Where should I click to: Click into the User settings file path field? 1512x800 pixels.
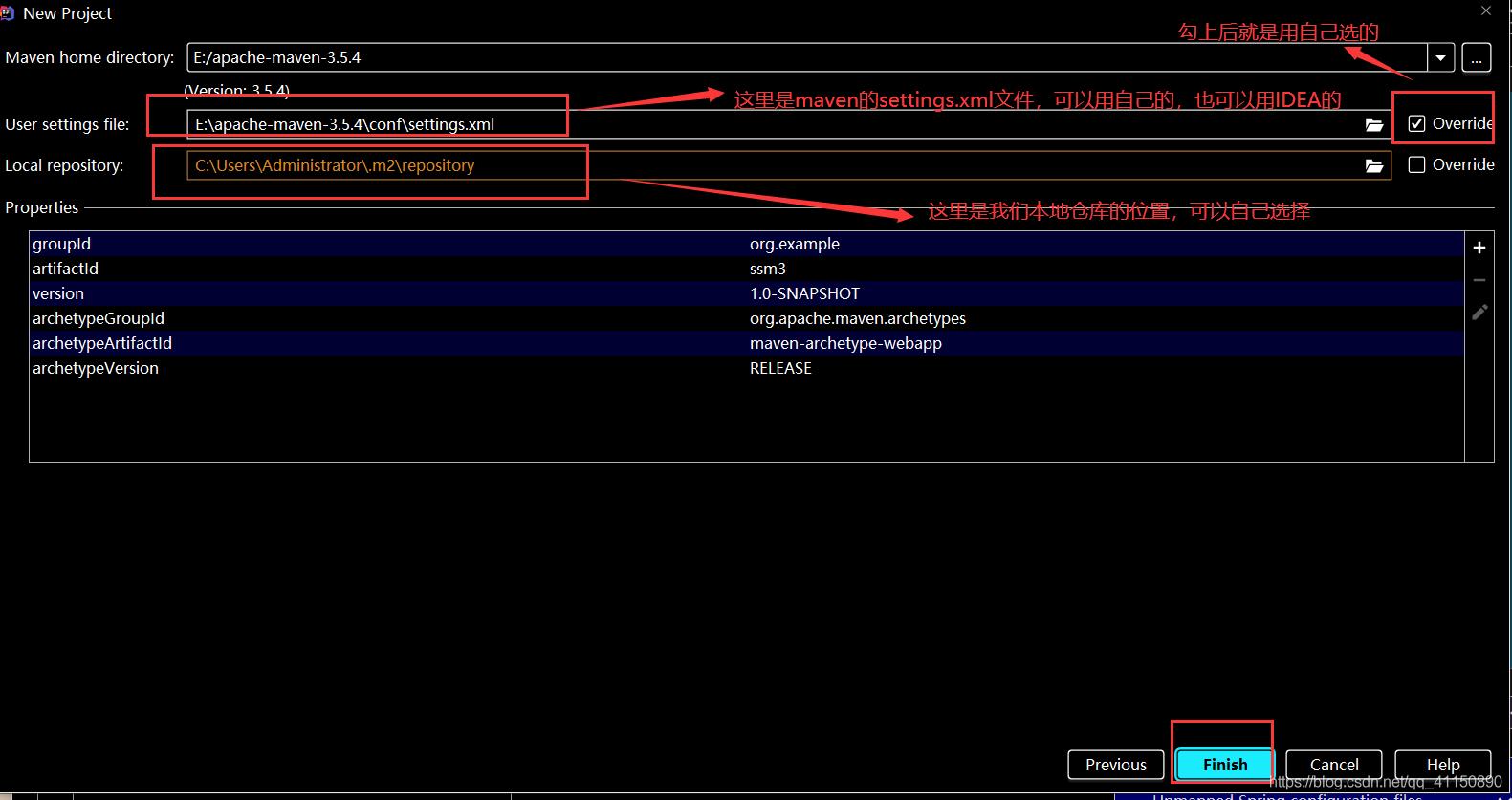click(x=765, y=124)
